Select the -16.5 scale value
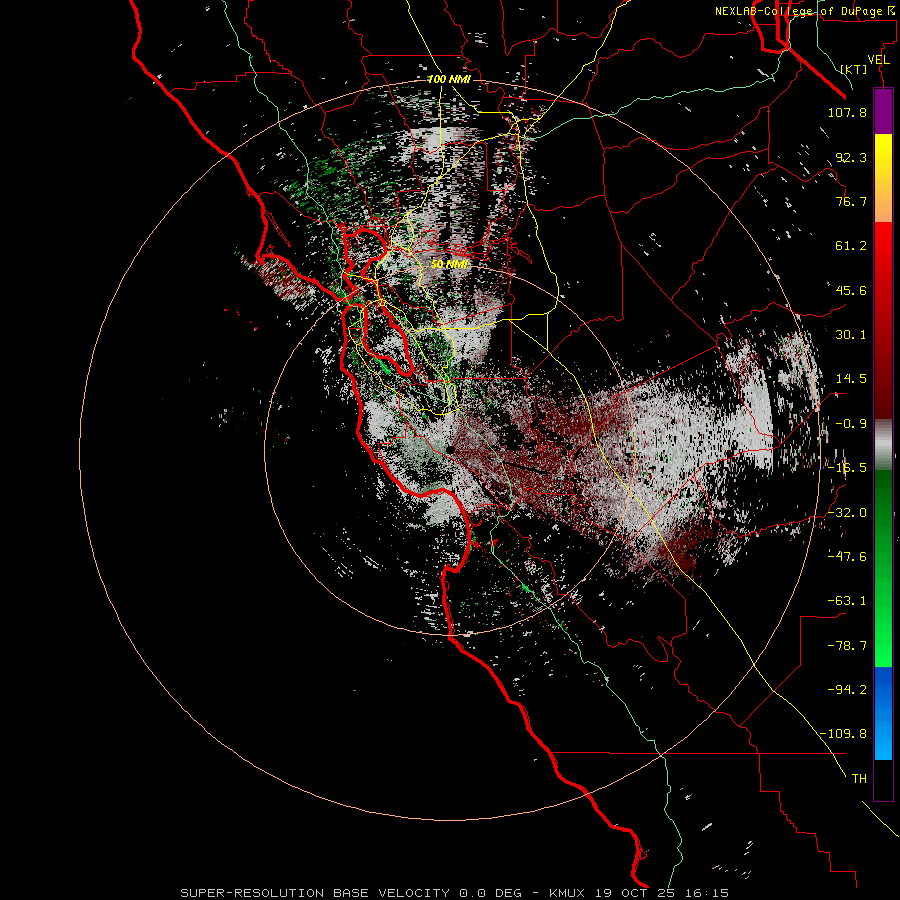 pyautogui.click(x=847, y=468)
